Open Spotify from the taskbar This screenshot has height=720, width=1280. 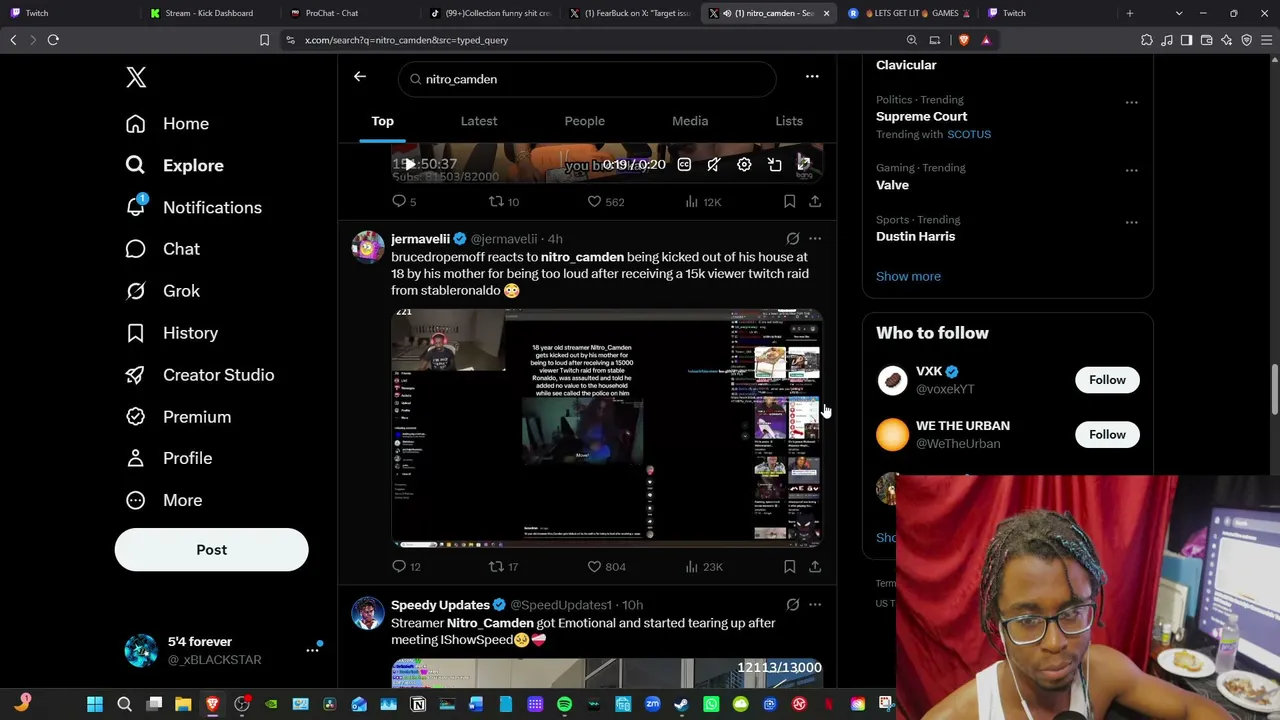coord(564,704)
